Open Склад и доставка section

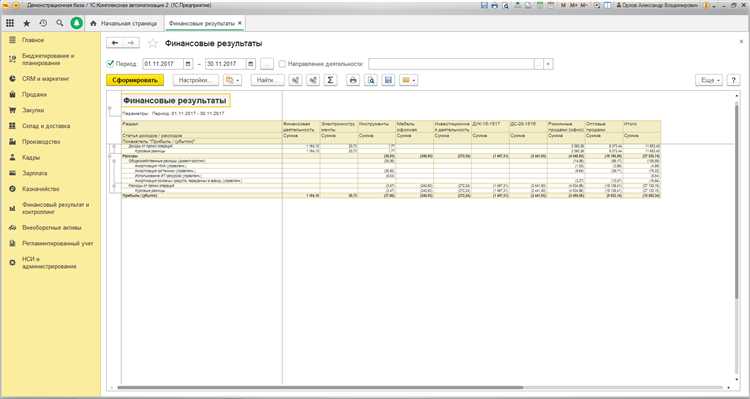pos(50,126)
